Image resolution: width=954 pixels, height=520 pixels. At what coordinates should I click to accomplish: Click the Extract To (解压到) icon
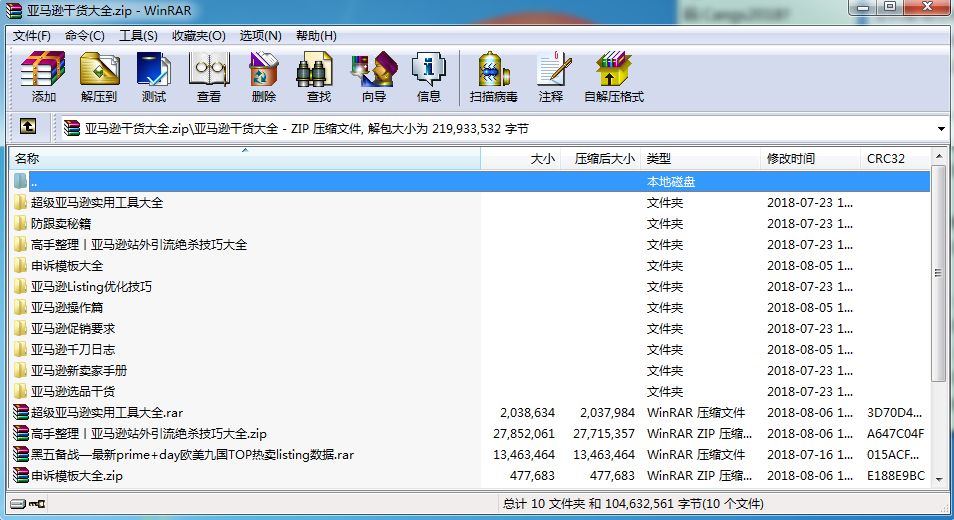[99, 77]
